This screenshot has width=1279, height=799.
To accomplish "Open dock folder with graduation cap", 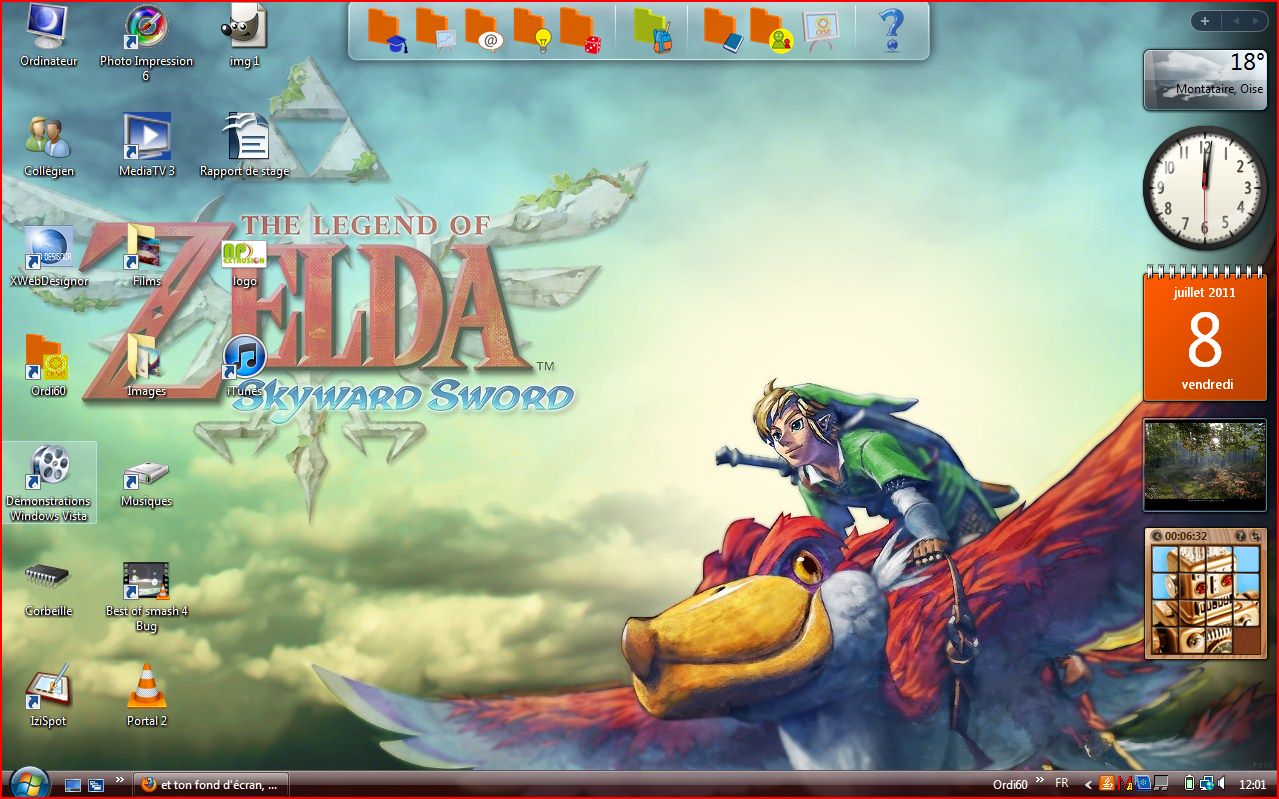I will 386,29.
